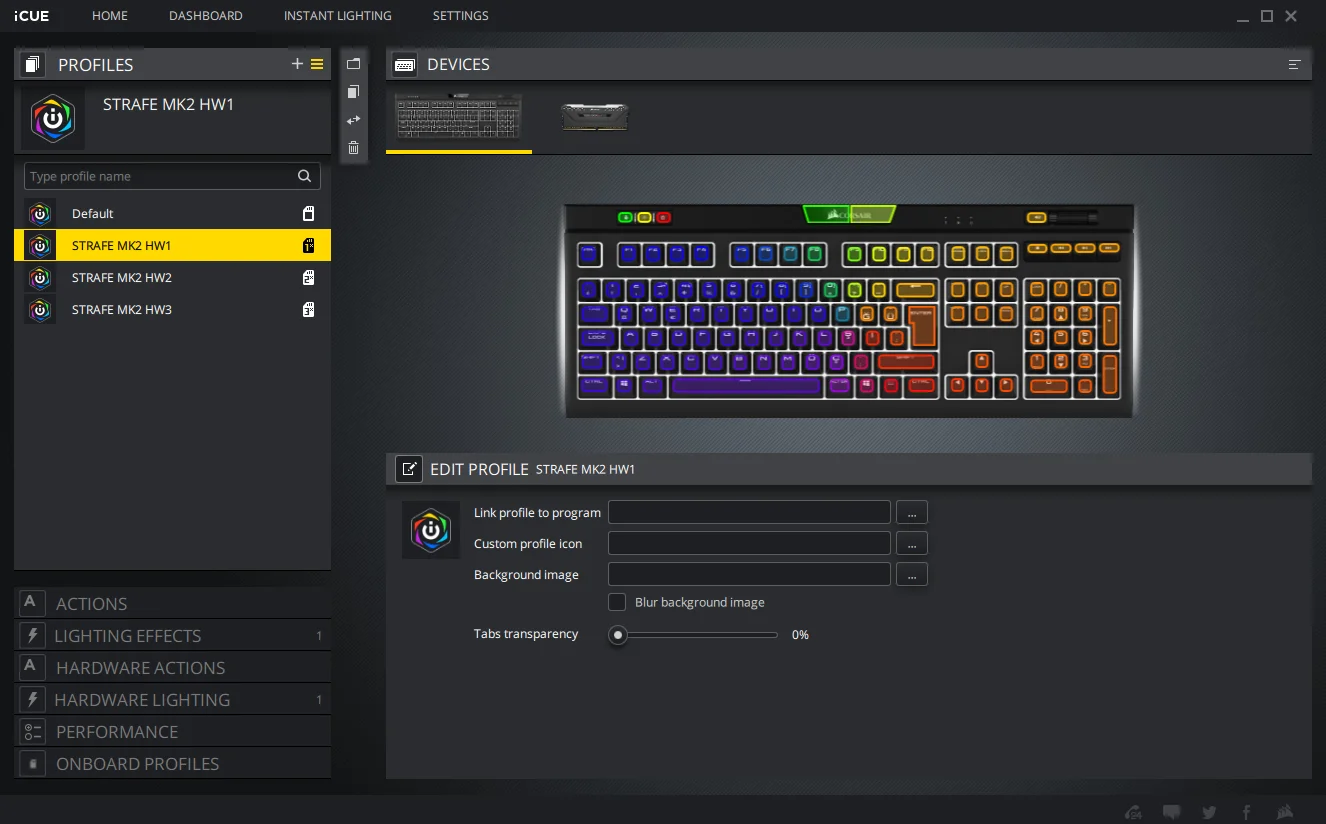
Task: Expand the HARDWARE LIGHTING section
Action: (x=172, y=700)
